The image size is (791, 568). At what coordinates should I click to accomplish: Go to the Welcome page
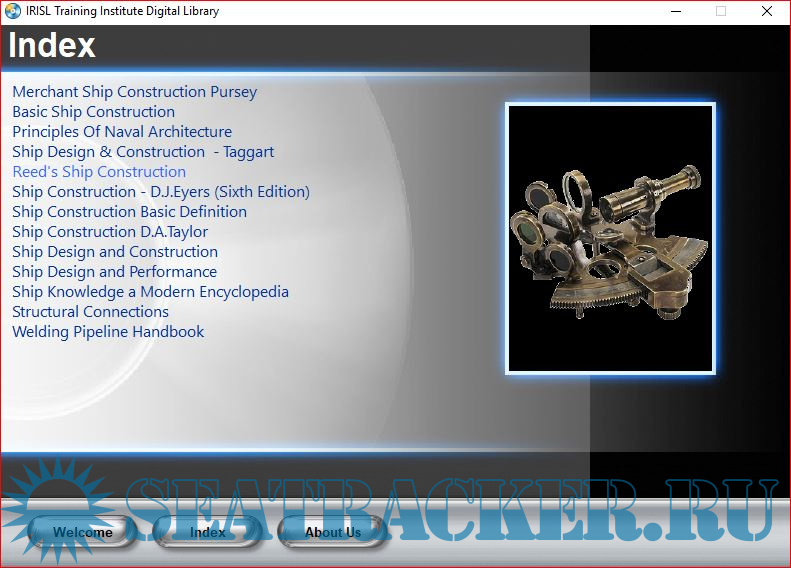pyautogui.click(x=82, y=532)
